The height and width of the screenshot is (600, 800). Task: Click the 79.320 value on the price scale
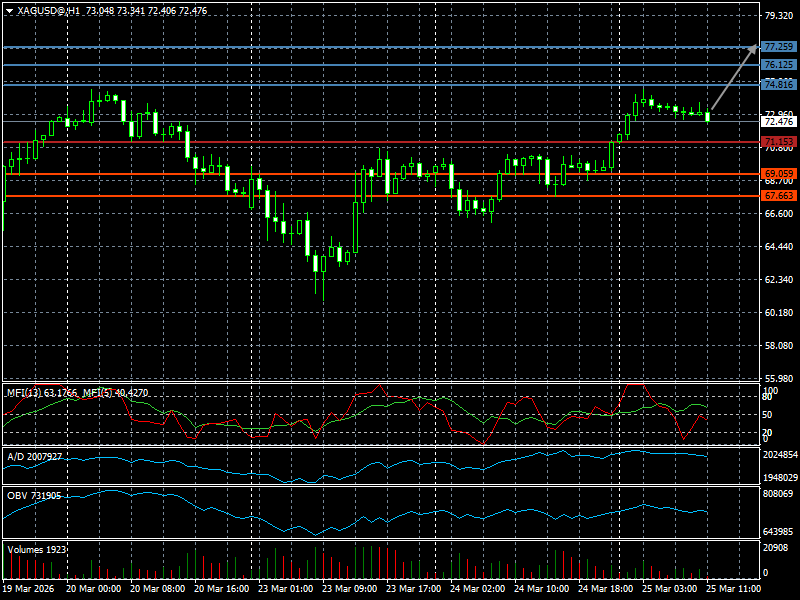778,16
